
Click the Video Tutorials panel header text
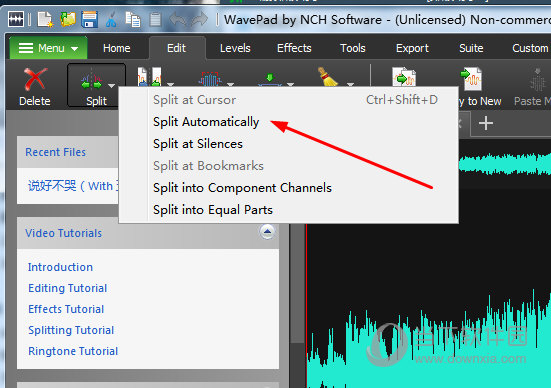64,233
